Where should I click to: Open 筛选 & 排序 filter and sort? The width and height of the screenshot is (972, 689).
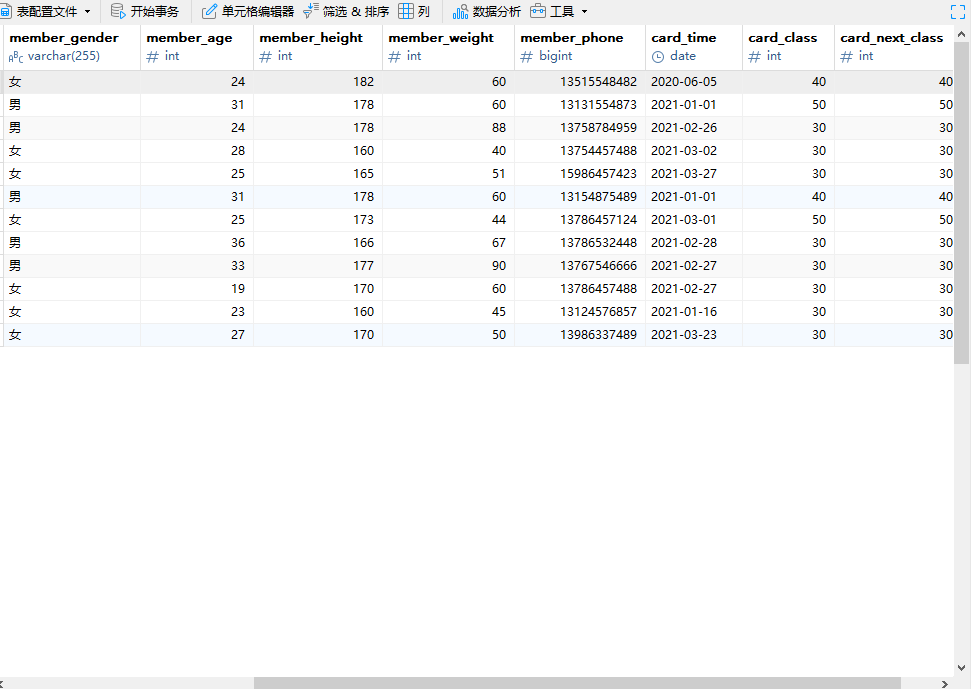[x=346, y=12]
